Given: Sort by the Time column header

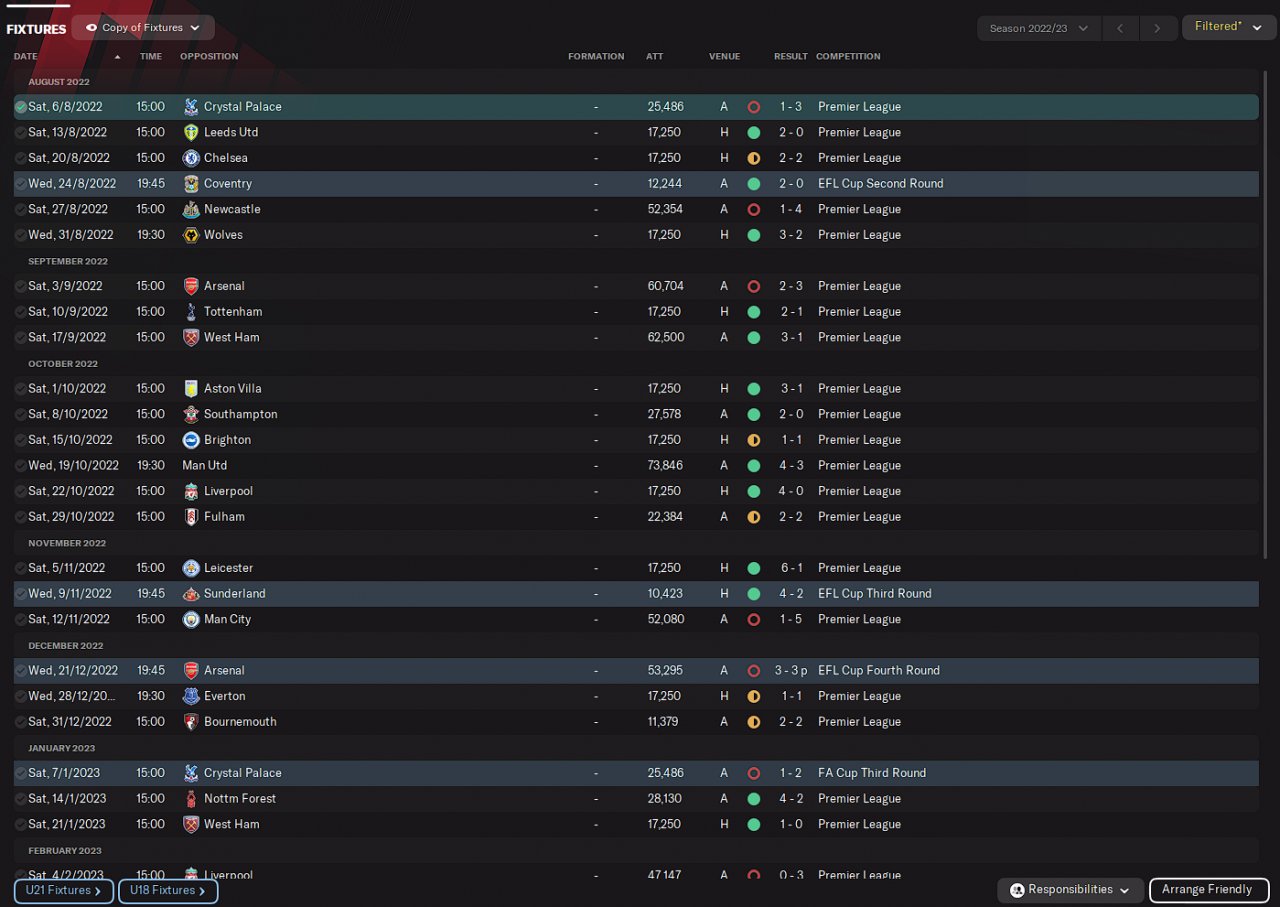Looking at the screenshot, I should [151, 56].
